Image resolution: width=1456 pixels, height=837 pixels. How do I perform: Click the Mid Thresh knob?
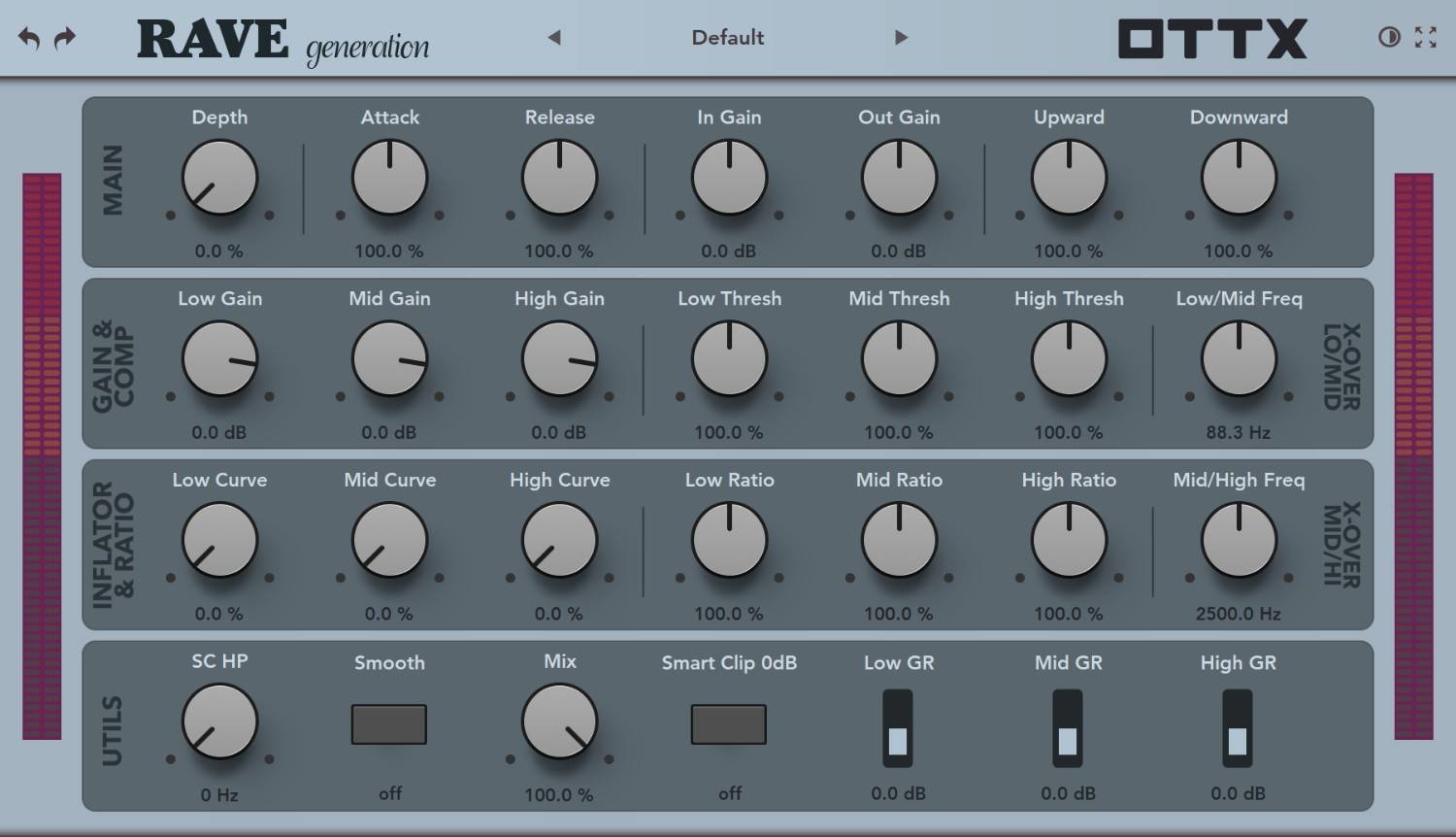pyautogui.click(x=899, y=359)
